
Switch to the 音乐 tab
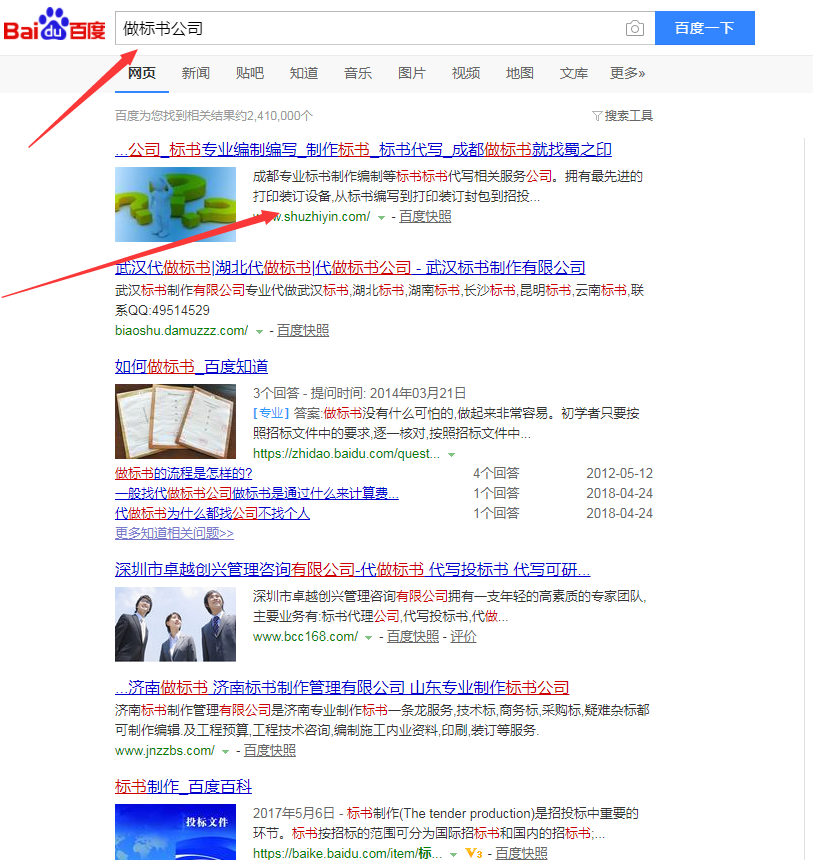[x=358, y=73]
